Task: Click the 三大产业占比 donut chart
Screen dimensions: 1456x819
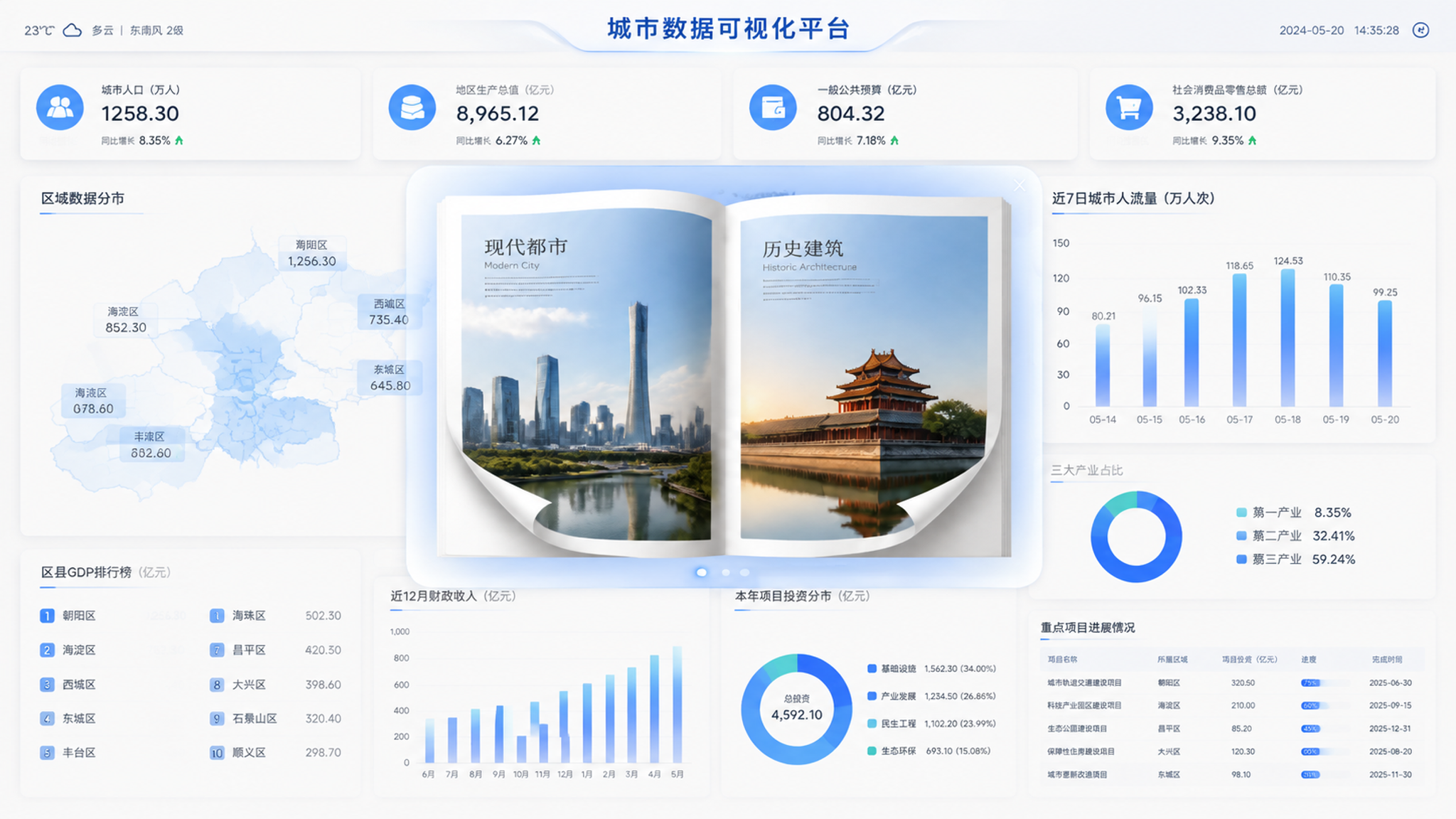Action: pos(1136,537)
